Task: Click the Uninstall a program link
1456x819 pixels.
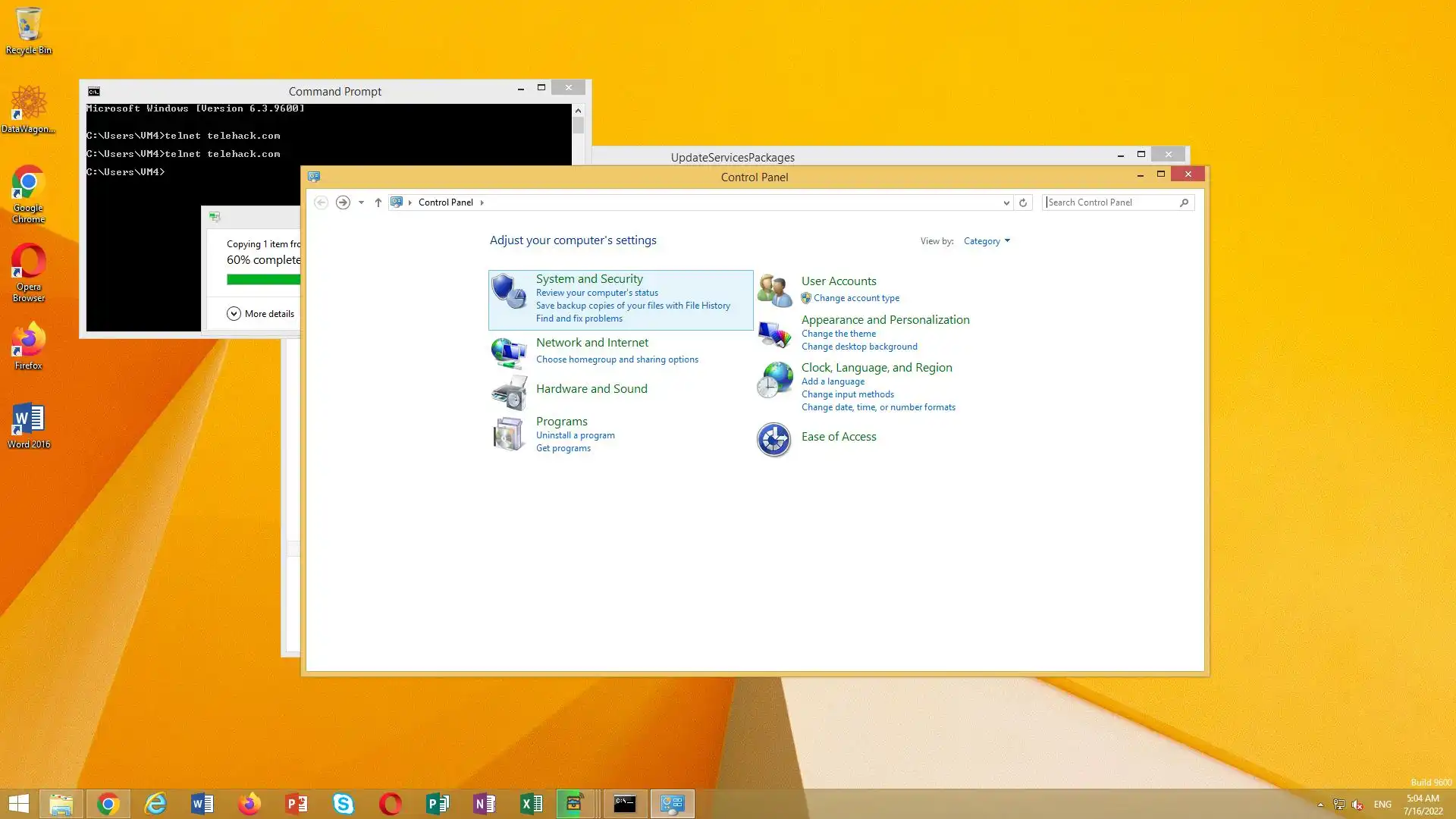Action: (575, 435)
